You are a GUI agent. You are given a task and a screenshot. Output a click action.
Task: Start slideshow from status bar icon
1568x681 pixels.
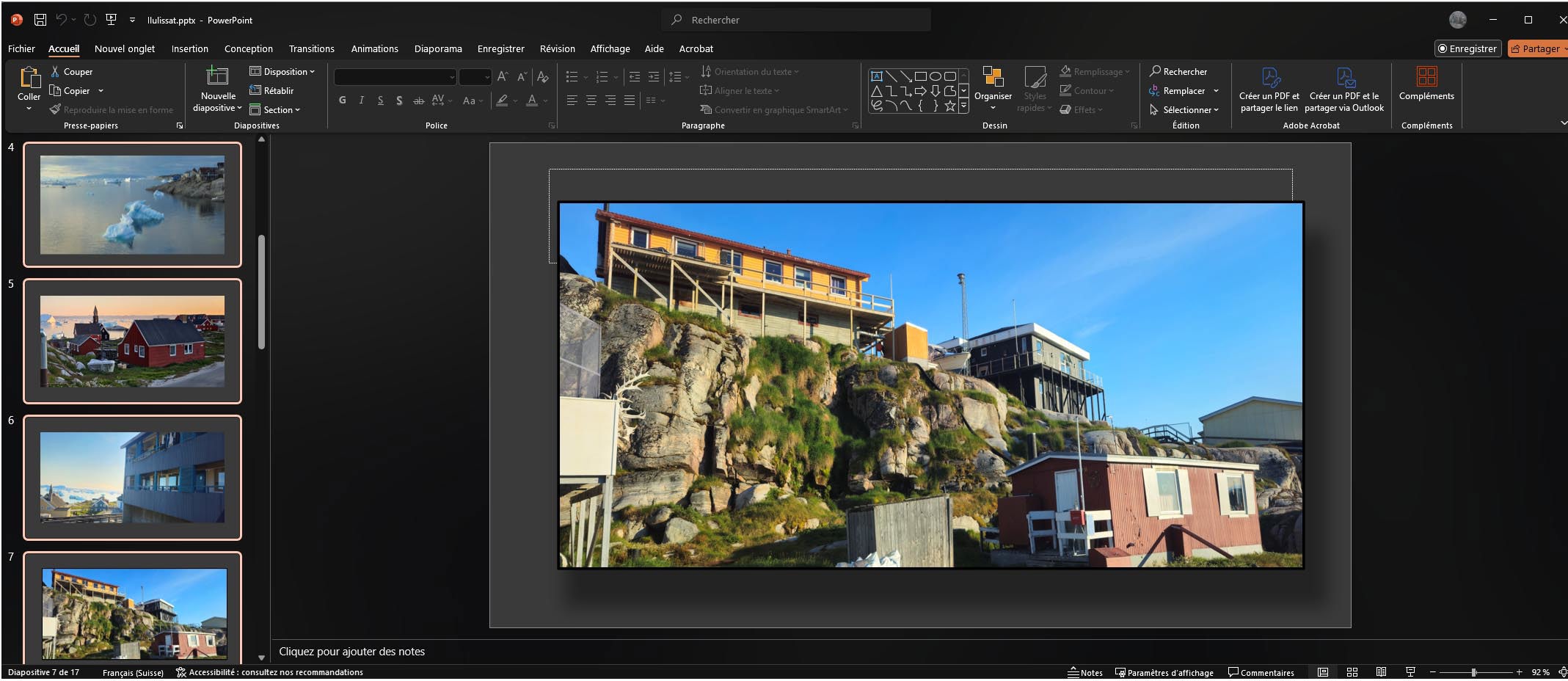coord(1410,672)
